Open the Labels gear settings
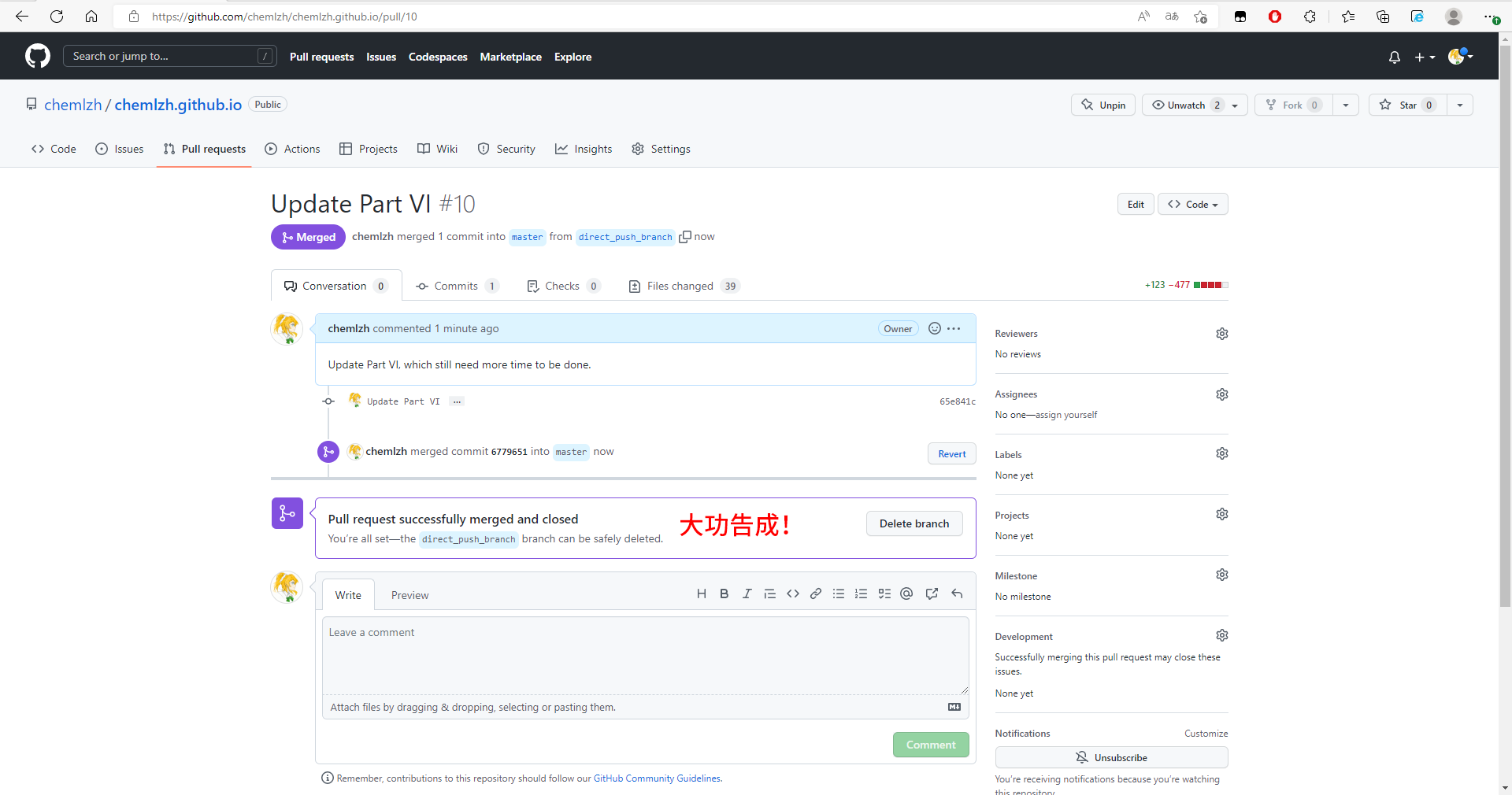The height and width of the screenshot is (795, 1512). pyautogui.click(x=1221, y=453)
